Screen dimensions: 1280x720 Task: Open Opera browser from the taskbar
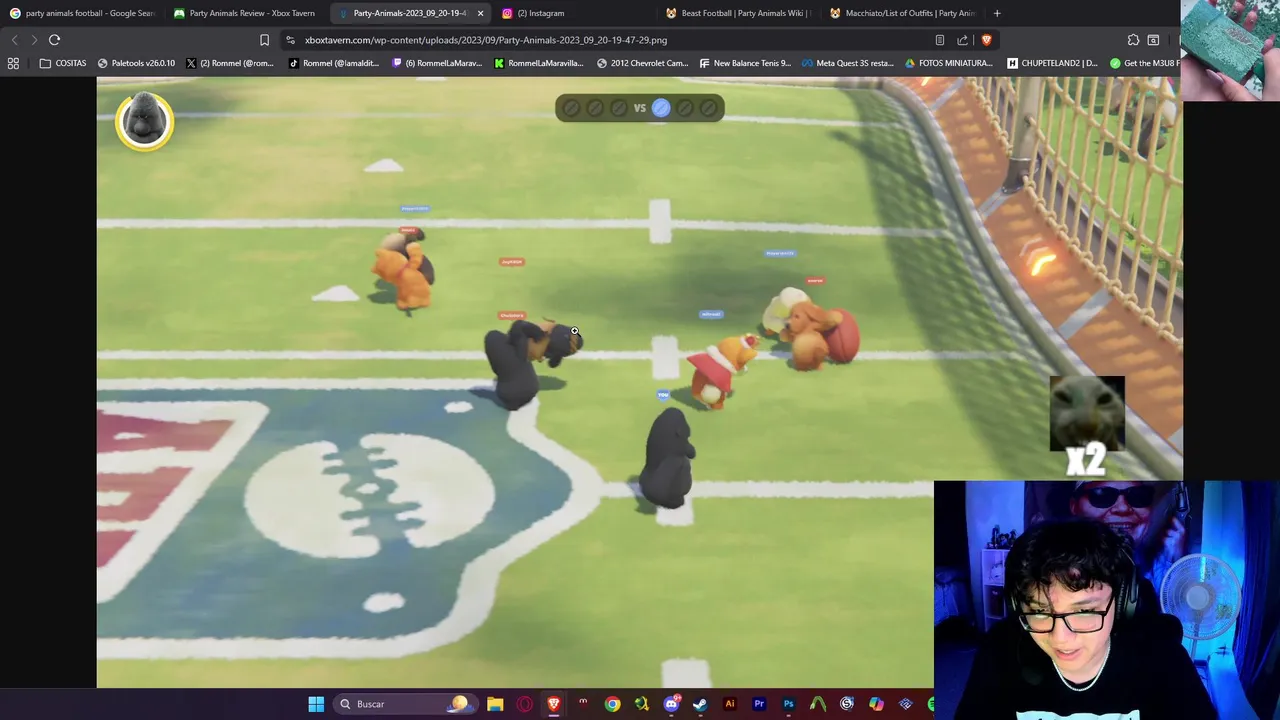[524, 704]
